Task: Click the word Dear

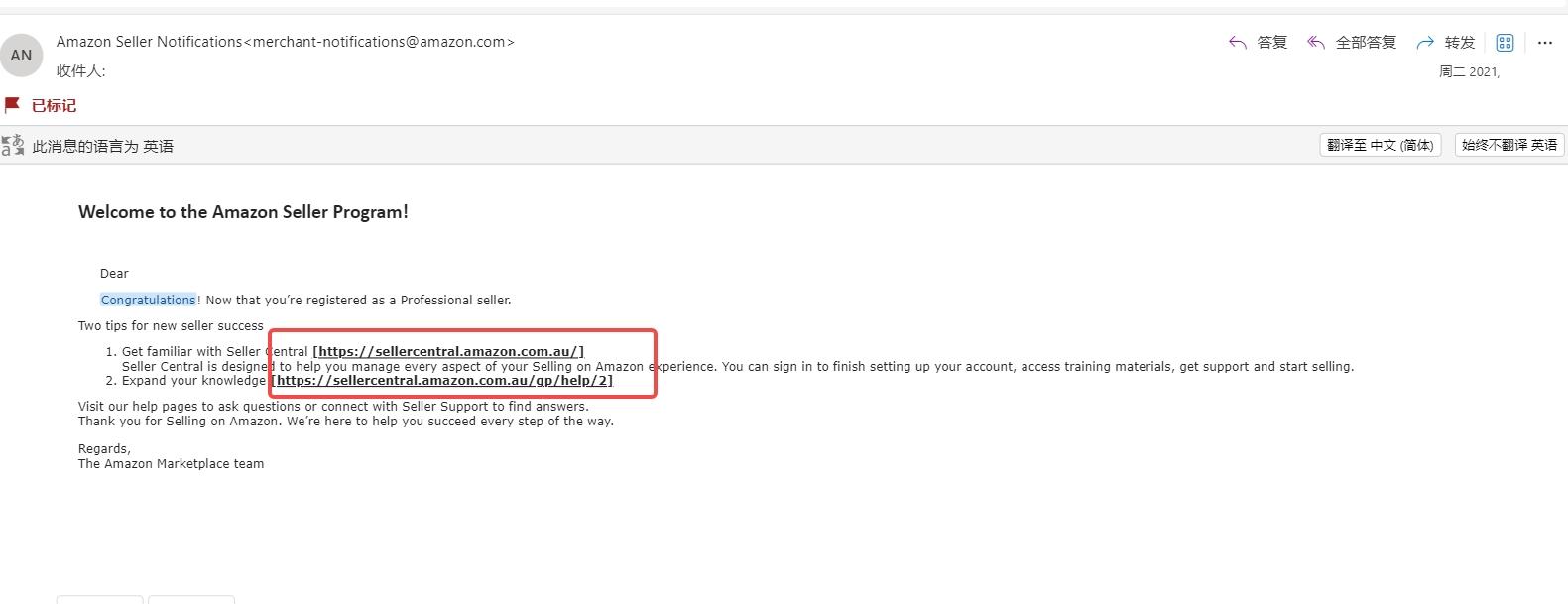Action: 114,274
